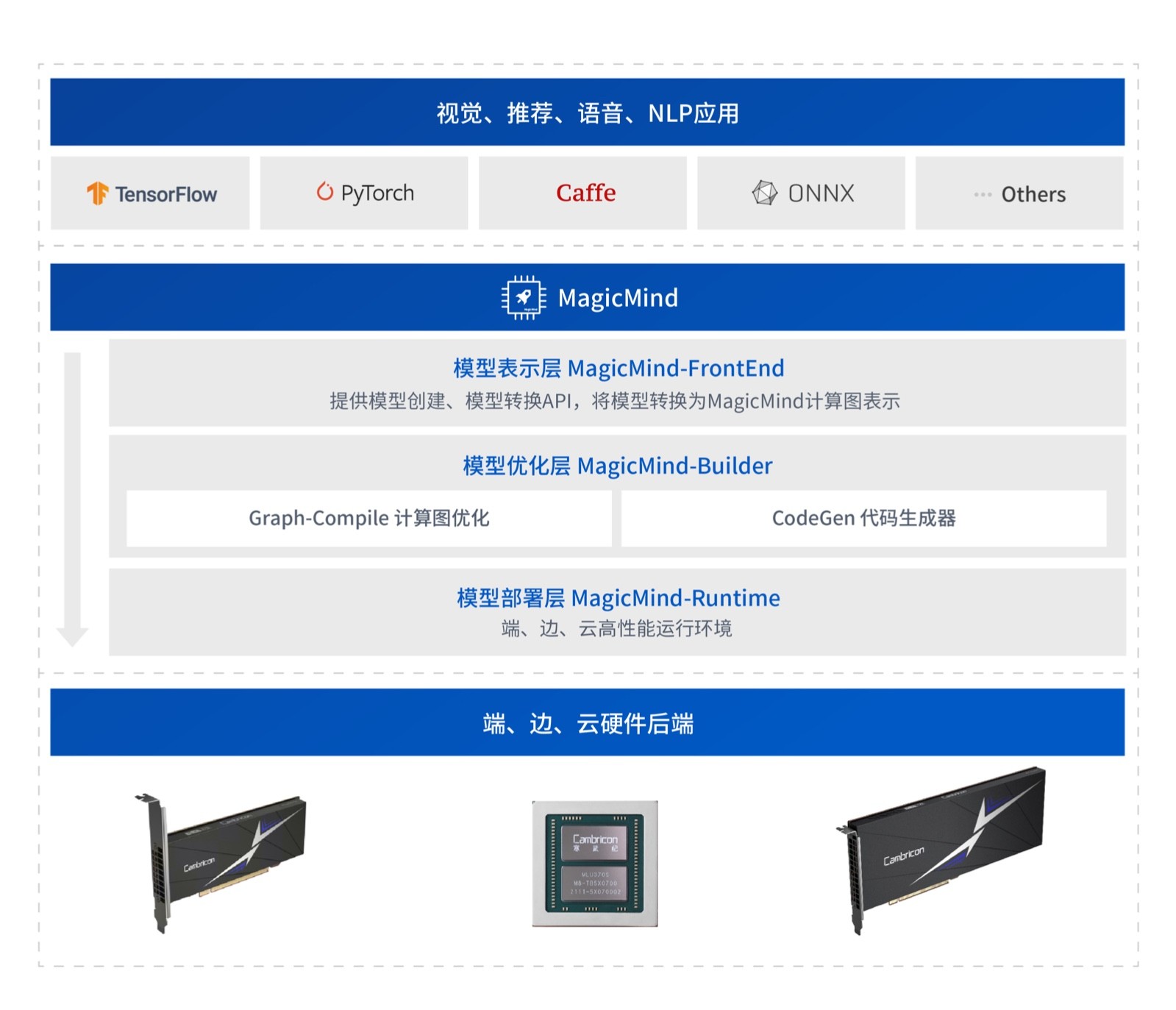Viewport: 1176px width, 1010px height.
Task: Select the Others framework box
Action: (1019, 193)
